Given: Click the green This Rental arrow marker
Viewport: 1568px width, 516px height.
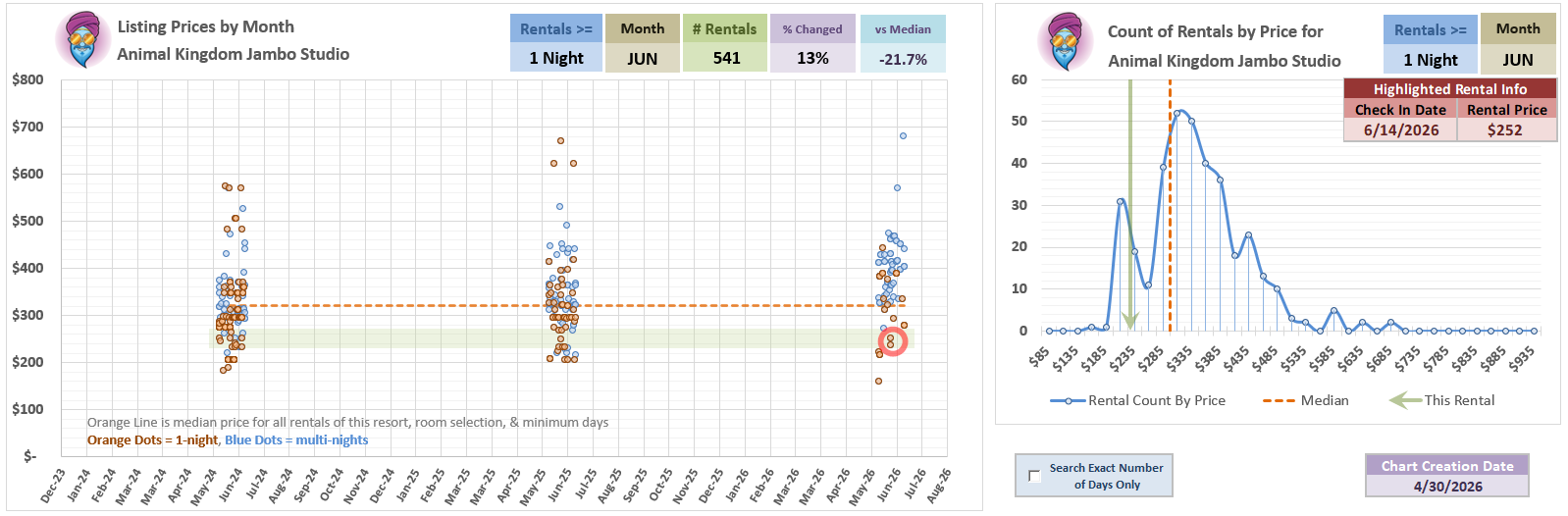Looking at the screenshot, I should [1129, 204].
